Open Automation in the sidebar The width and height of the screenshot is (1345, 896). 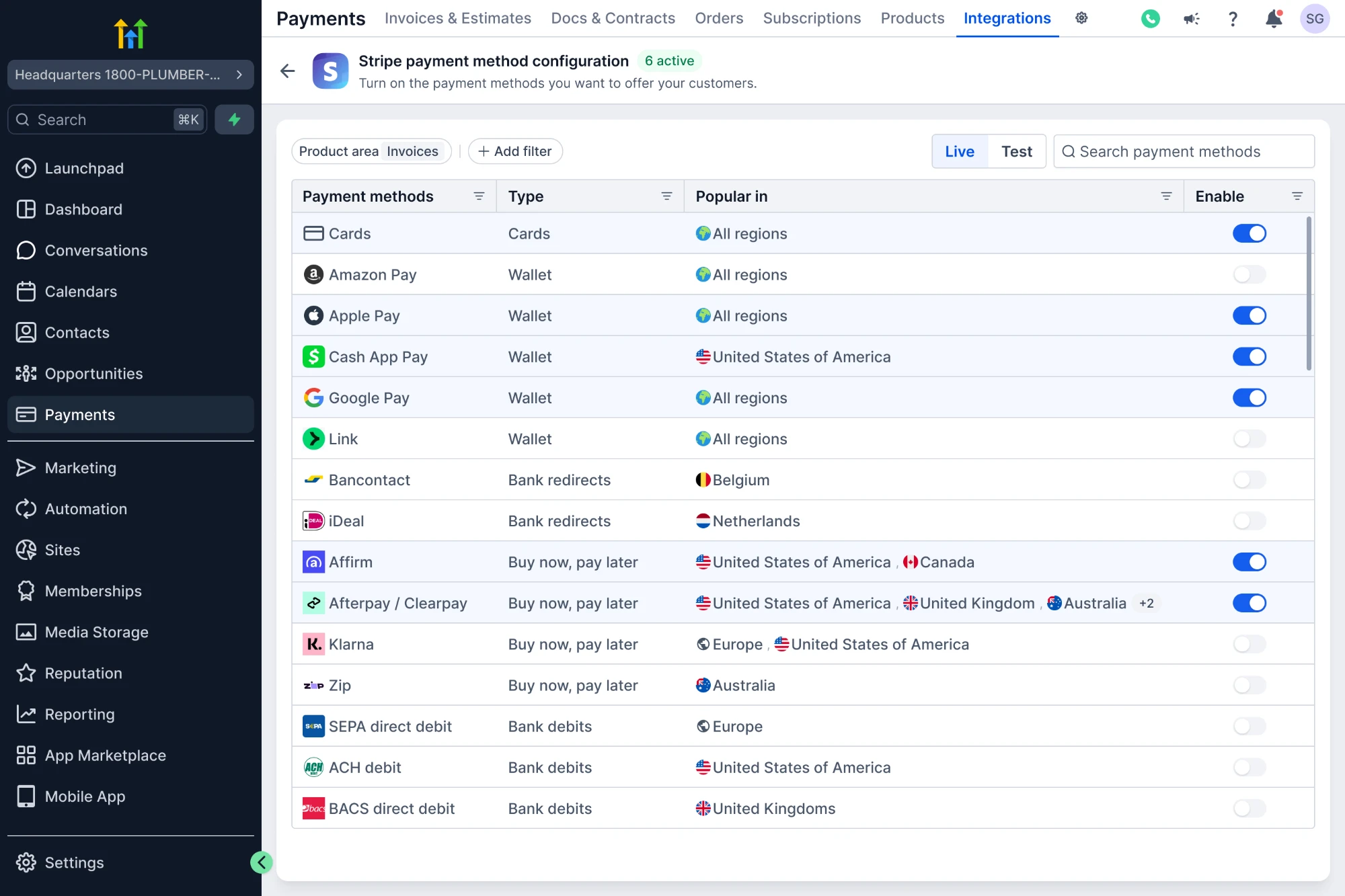pyautogui.click(x=130, y=509)
